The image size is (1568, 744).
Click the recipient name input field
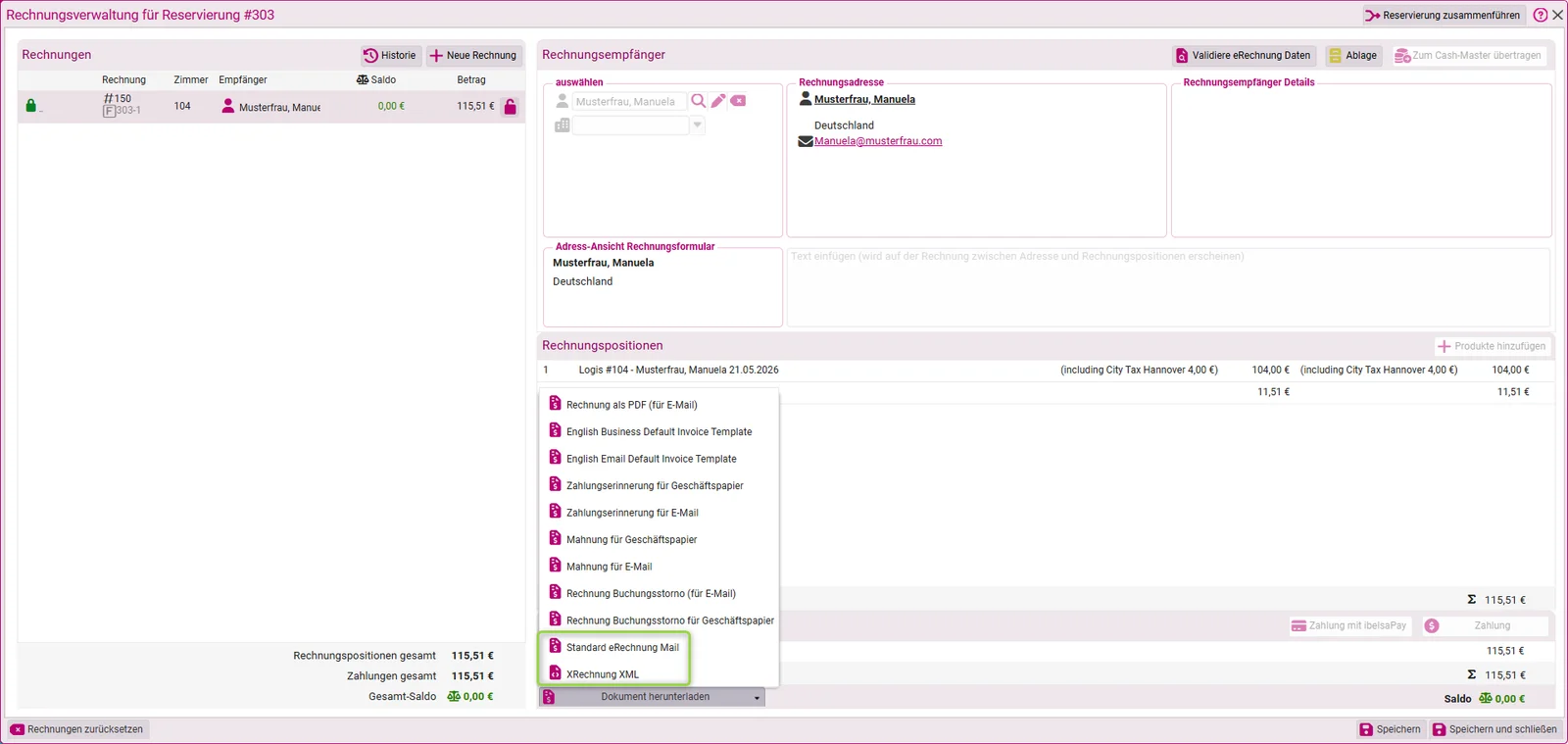tap(629, 101)
